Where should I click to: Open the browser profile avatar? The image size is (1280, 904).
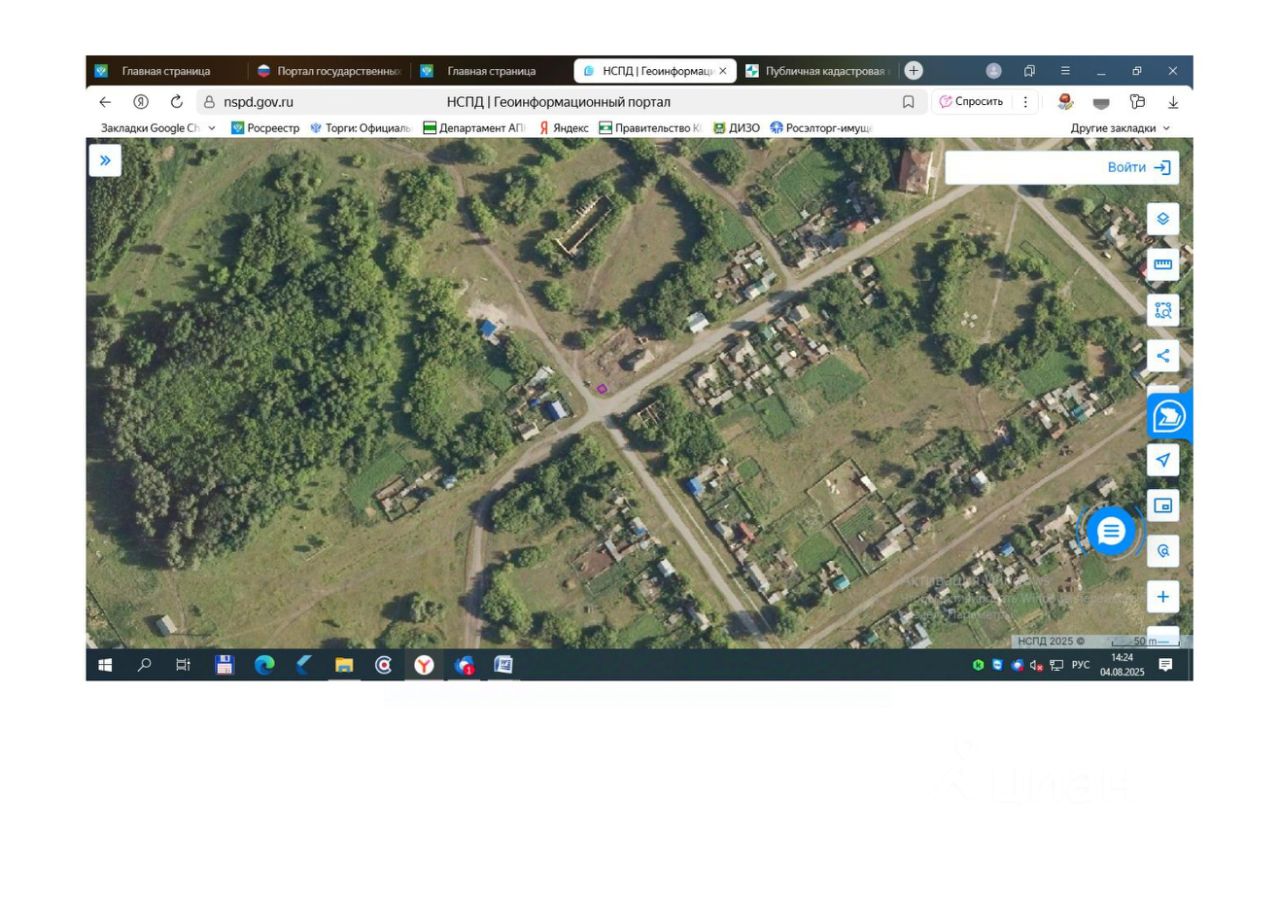(x=993, y=71)
